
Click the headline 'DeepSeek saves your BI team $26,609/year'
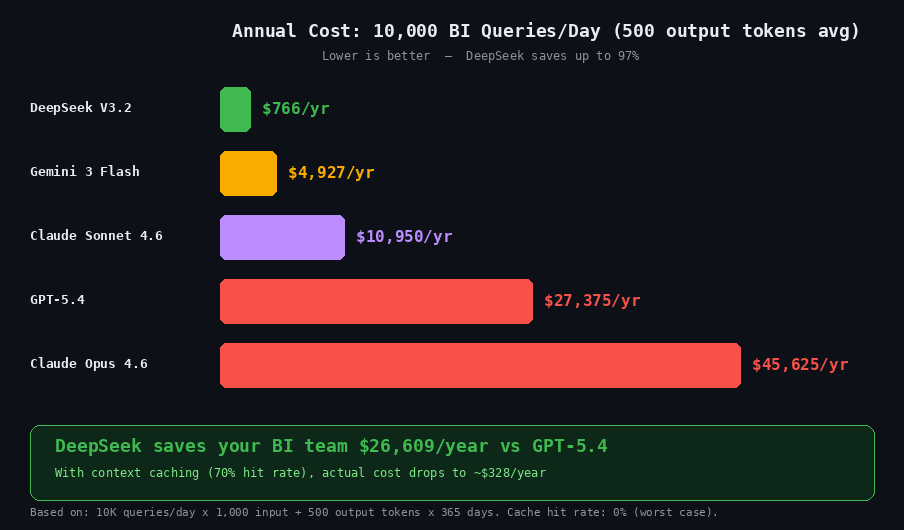click(272, 446)
